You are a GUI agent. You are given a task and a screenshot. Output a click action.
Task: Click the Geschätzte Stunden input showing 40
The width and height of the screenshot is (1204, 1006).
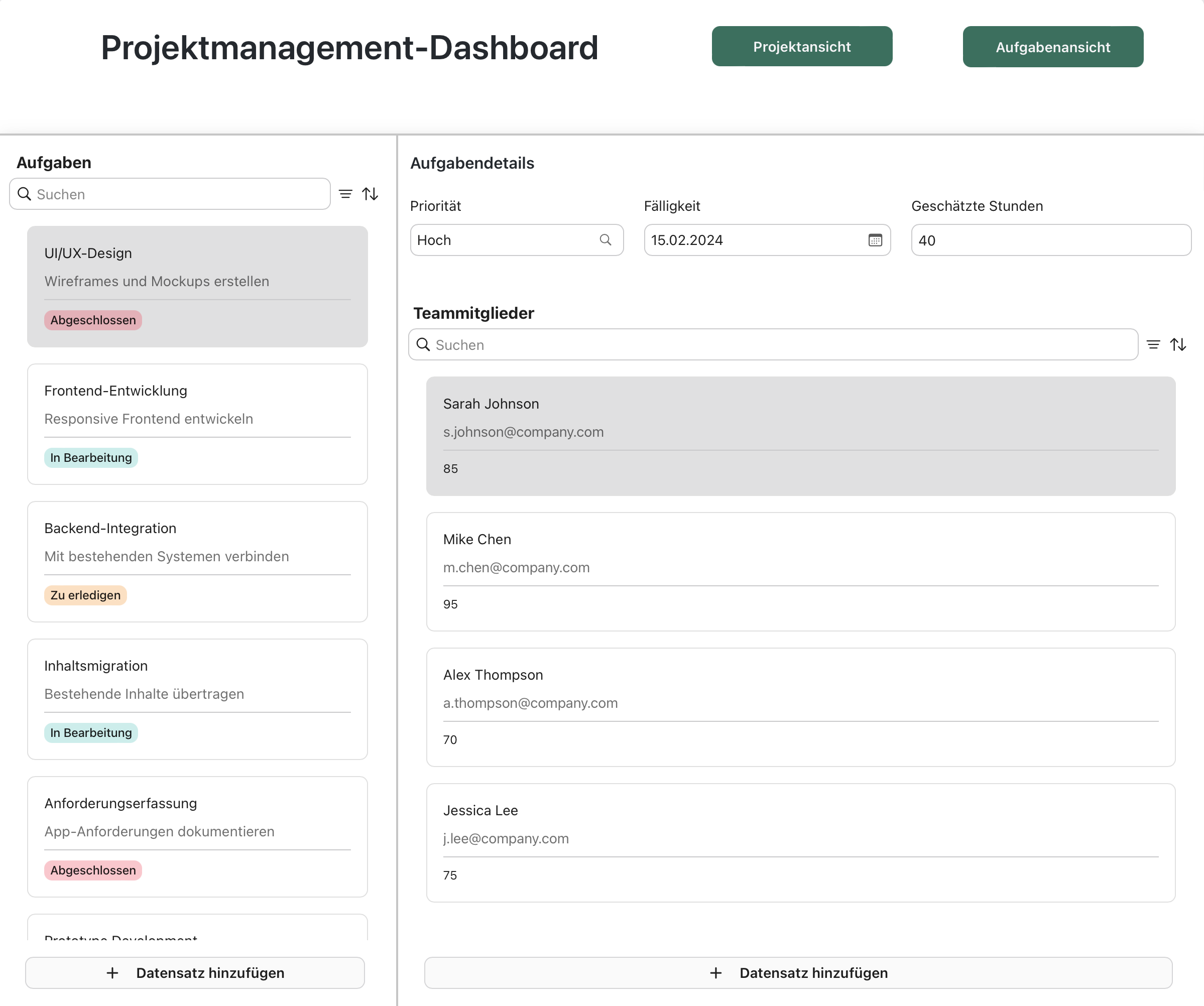pos(1050,240)
